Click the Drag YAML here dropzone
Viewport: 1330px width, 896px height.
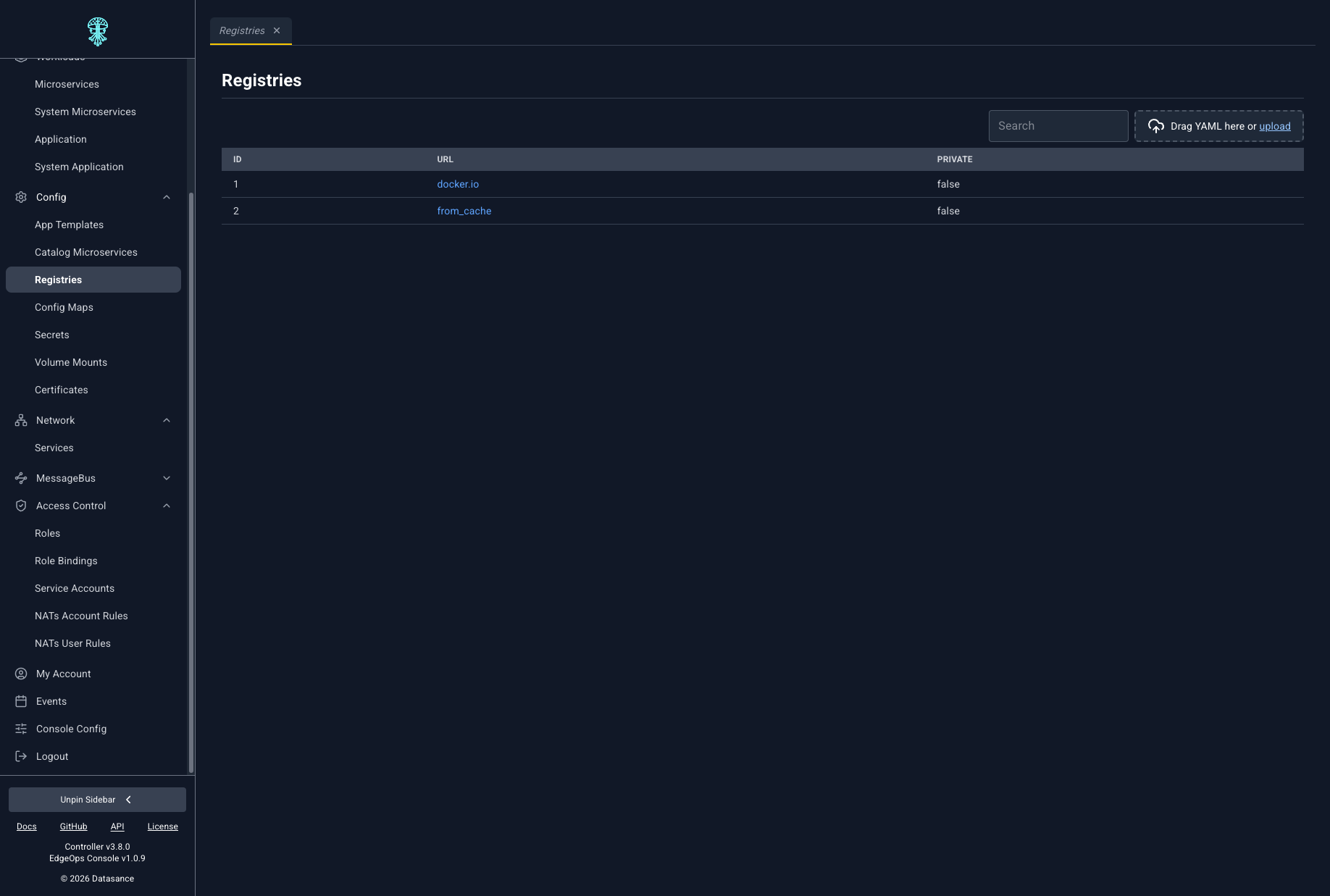(1219, 126)
